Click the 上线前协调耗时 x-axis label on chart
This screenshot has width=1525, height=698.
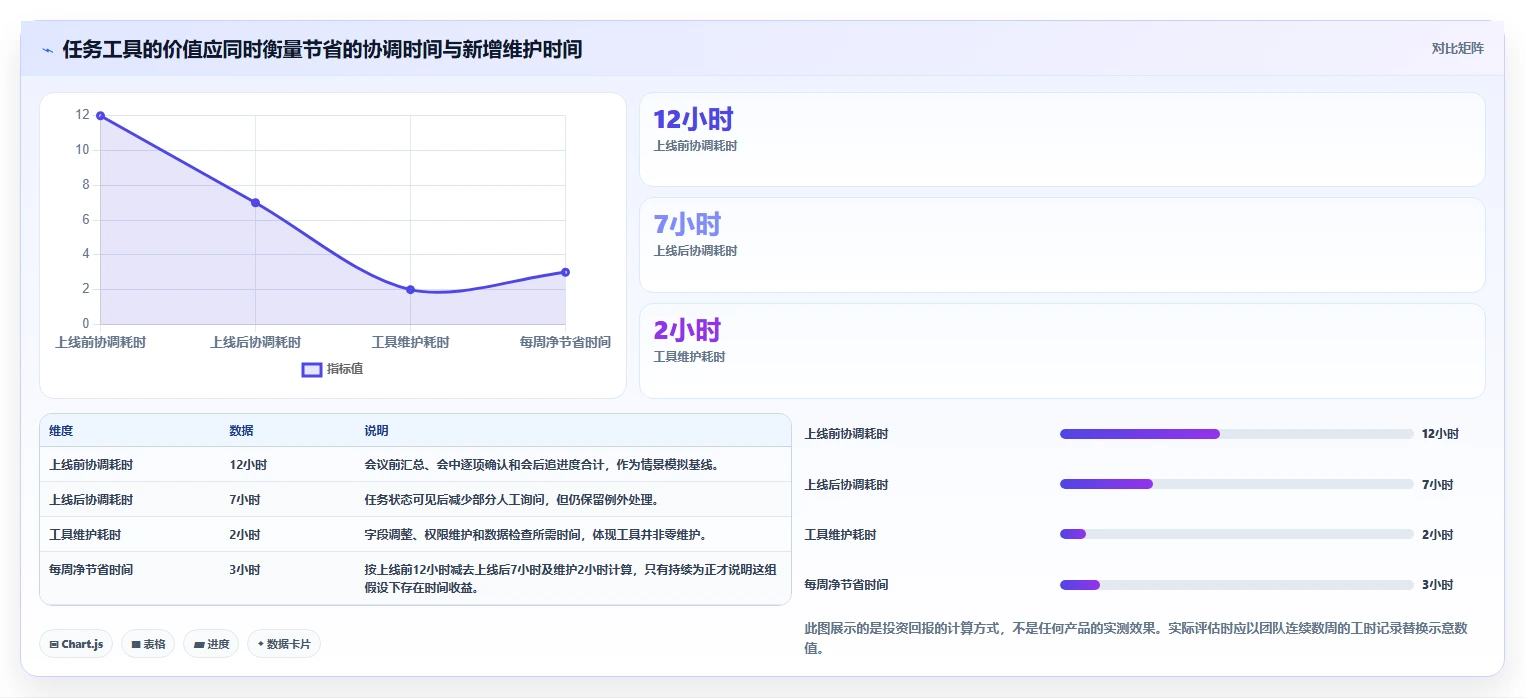coord(100,342)
